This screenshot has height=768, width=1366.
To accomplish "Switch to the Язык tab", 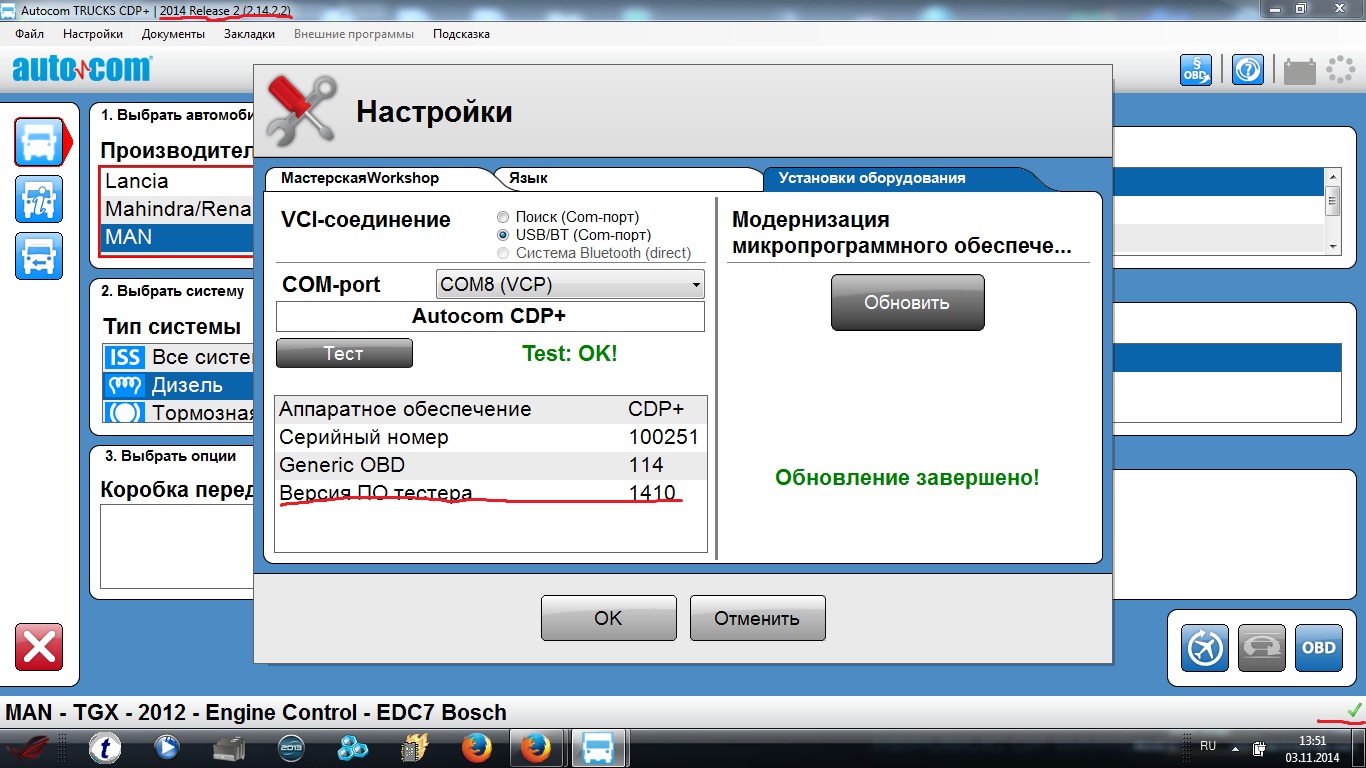I will click(x=528, y=178).
